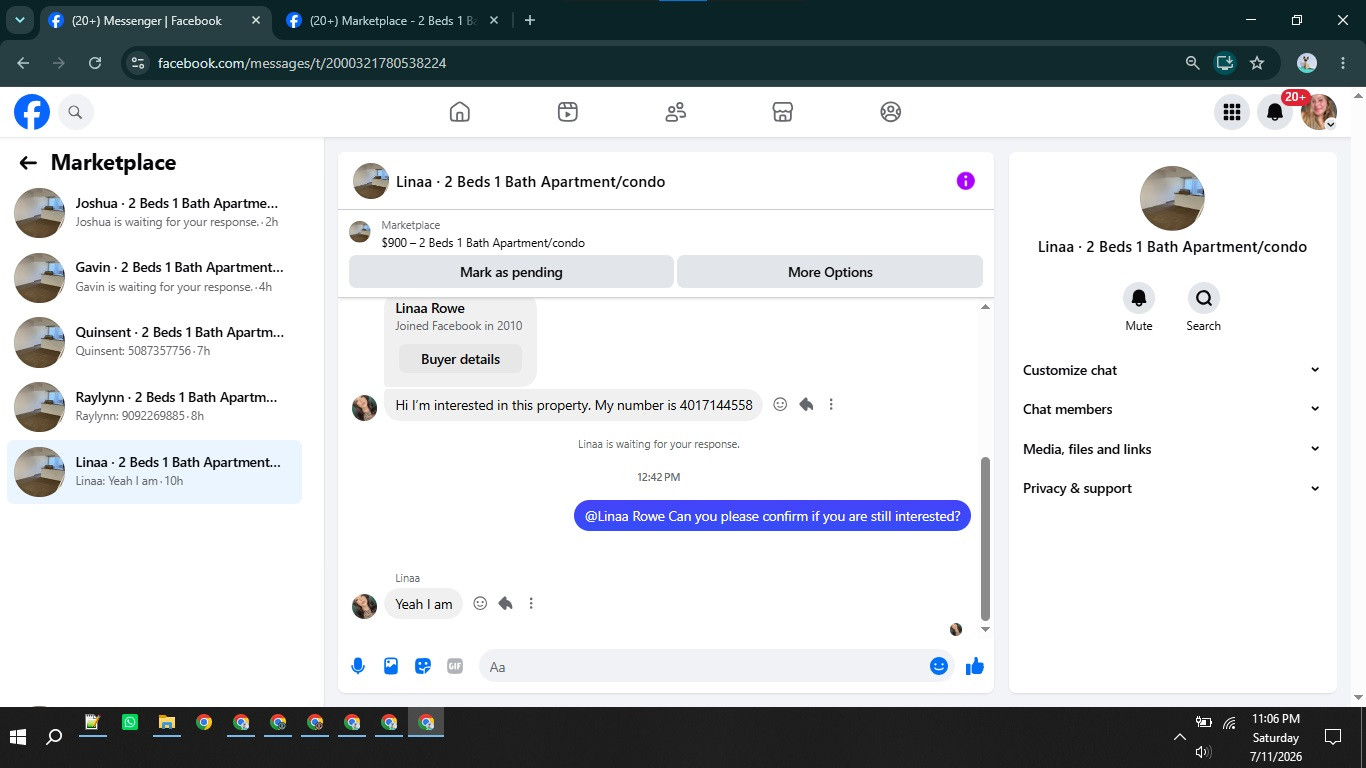Screen dimensions: 1366x768
Task: Open the $900 Marketplace listing link
Action: tap(483, 243)
